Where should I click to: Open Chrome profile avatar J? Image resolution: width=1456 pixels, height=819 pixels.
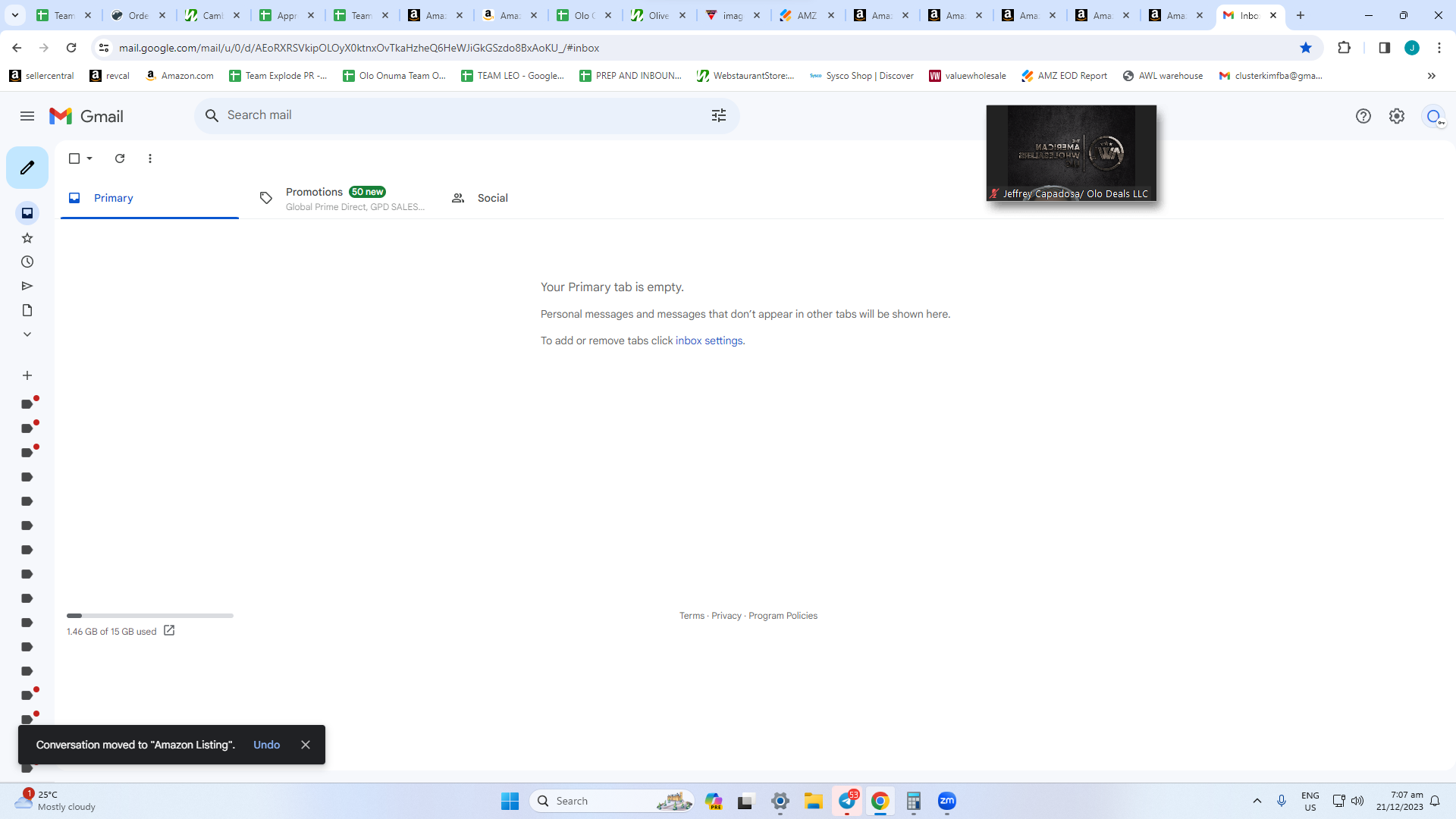pos(1412,48)
